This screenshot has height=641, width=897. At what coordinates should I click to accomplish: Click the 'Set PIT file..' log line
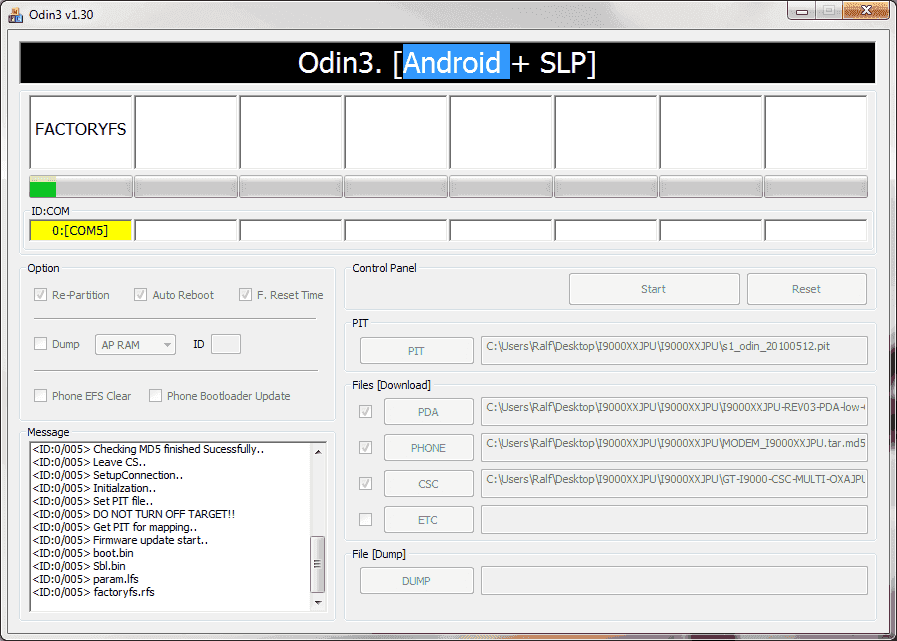pos(93,501)
